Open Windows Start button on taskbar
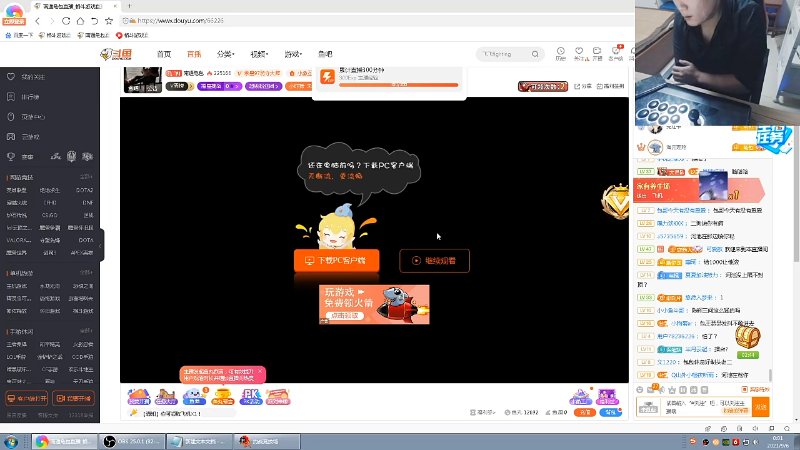 [11, 442]
